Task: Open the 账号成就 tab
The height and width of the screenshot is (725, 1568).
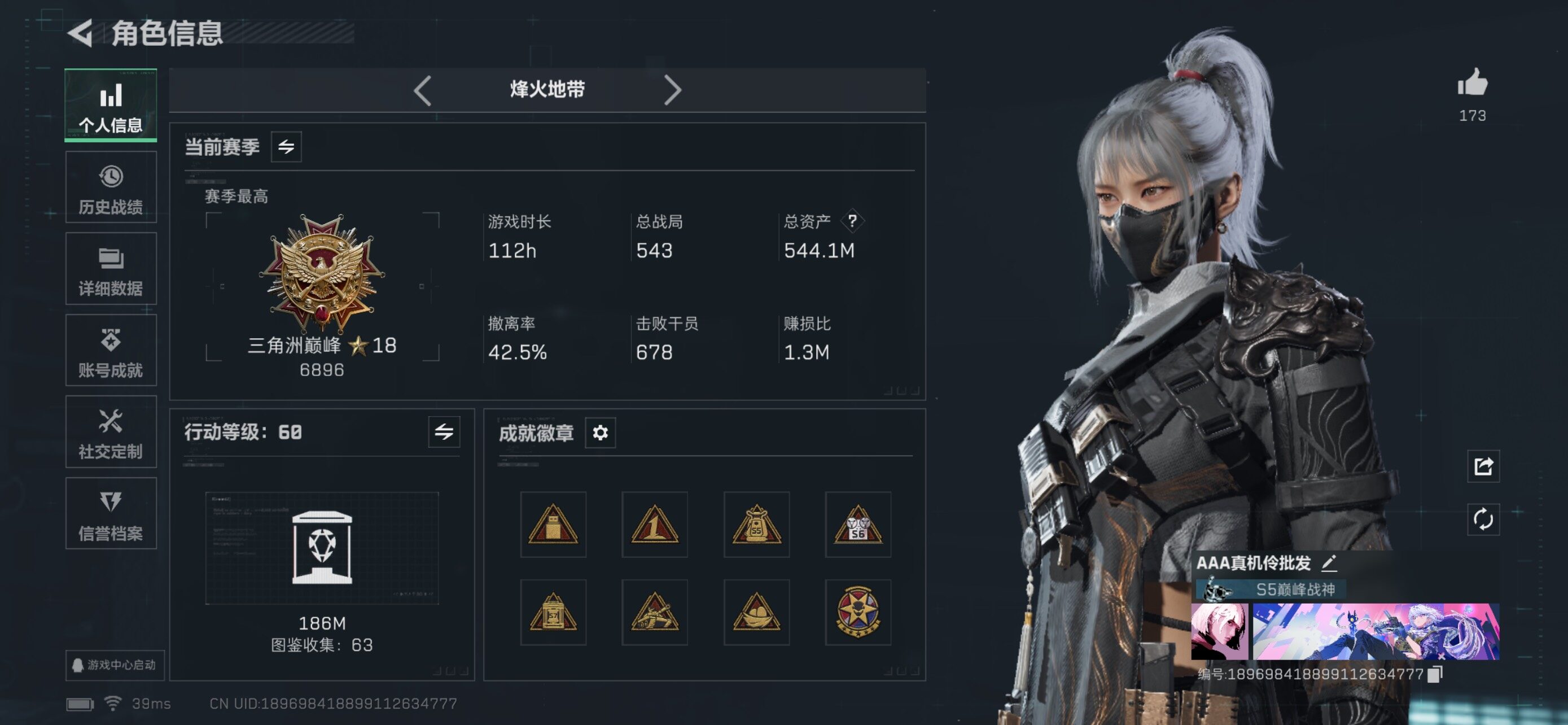Action: click(x=111, y=350)
